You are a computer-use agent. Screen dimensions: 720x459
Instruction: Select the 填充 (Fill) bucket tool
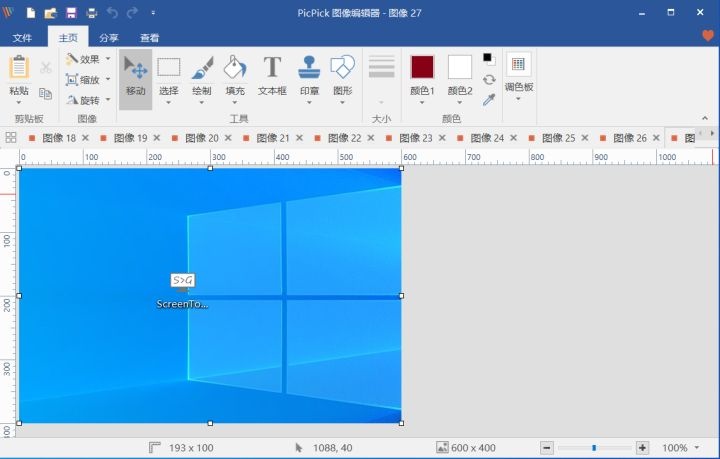tap(235, 76)
